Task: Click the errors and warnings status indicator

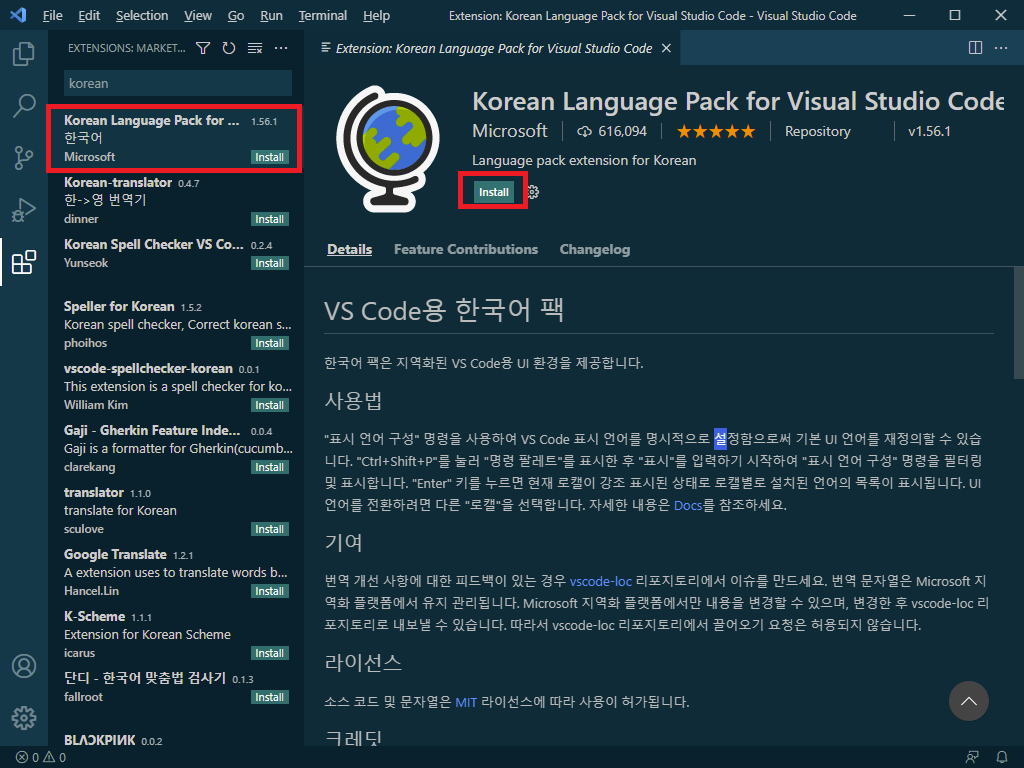Action: point(40,758)
